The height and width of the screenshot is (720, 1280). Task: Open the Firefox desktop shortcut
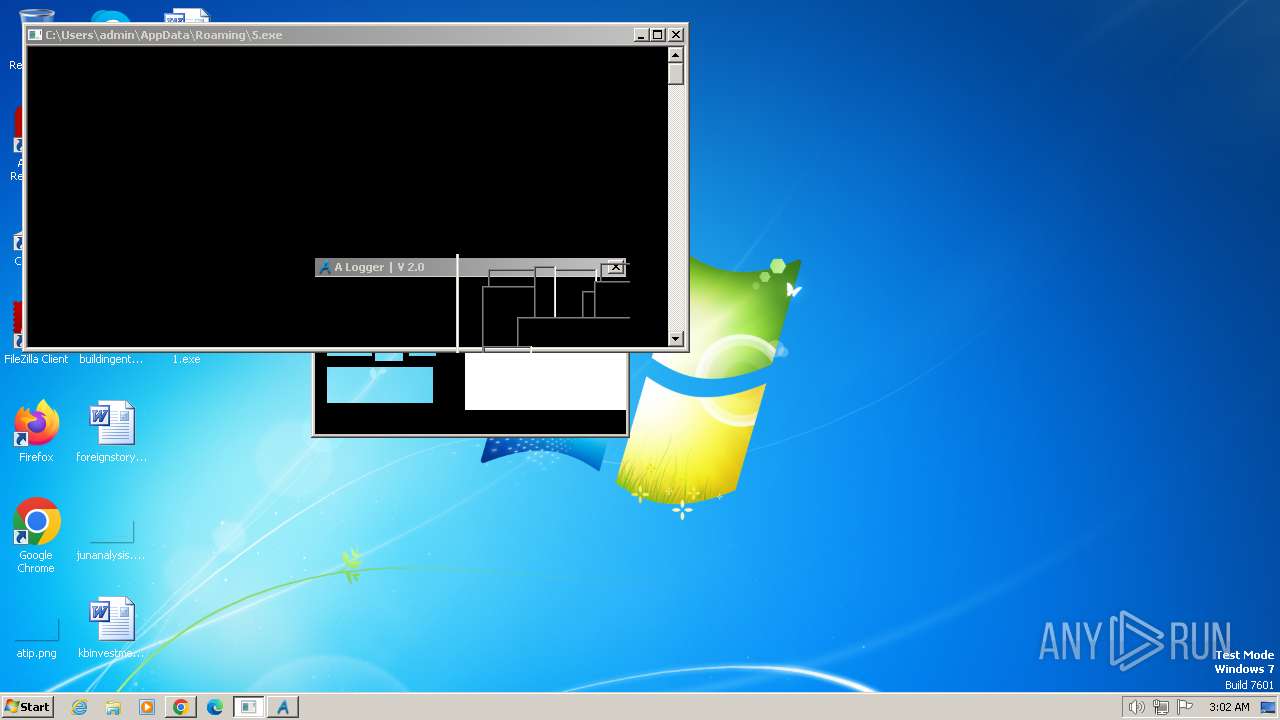(x=36, y=433)
